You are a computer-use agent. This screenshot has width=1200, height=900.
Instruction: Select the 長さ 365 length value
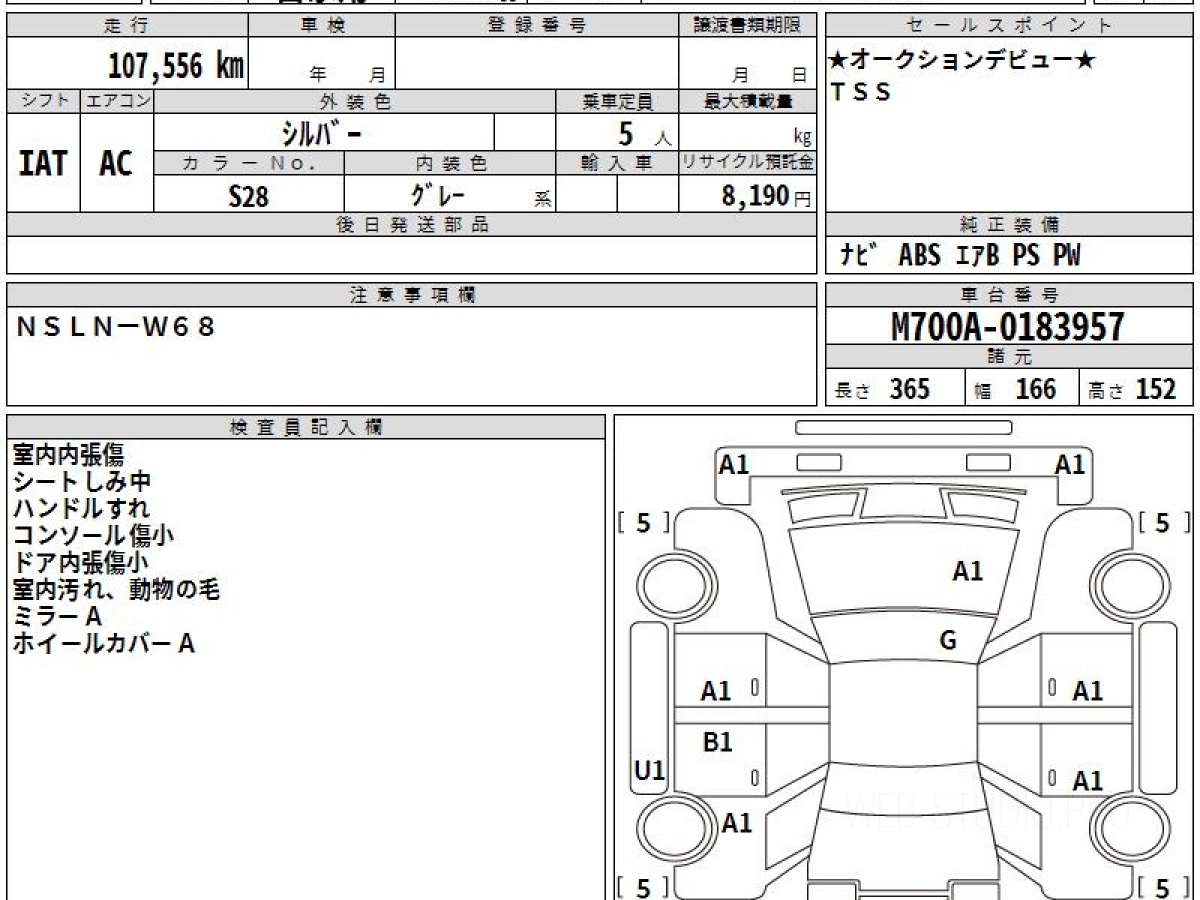882,389
